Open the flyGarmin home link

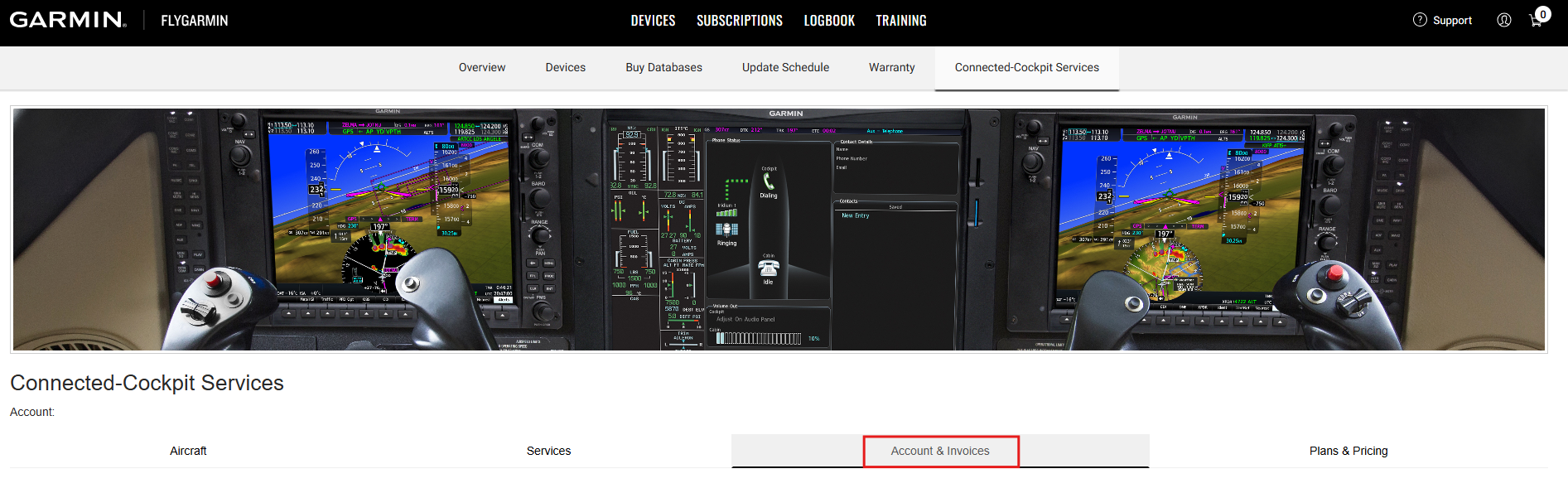coord(195,21)
